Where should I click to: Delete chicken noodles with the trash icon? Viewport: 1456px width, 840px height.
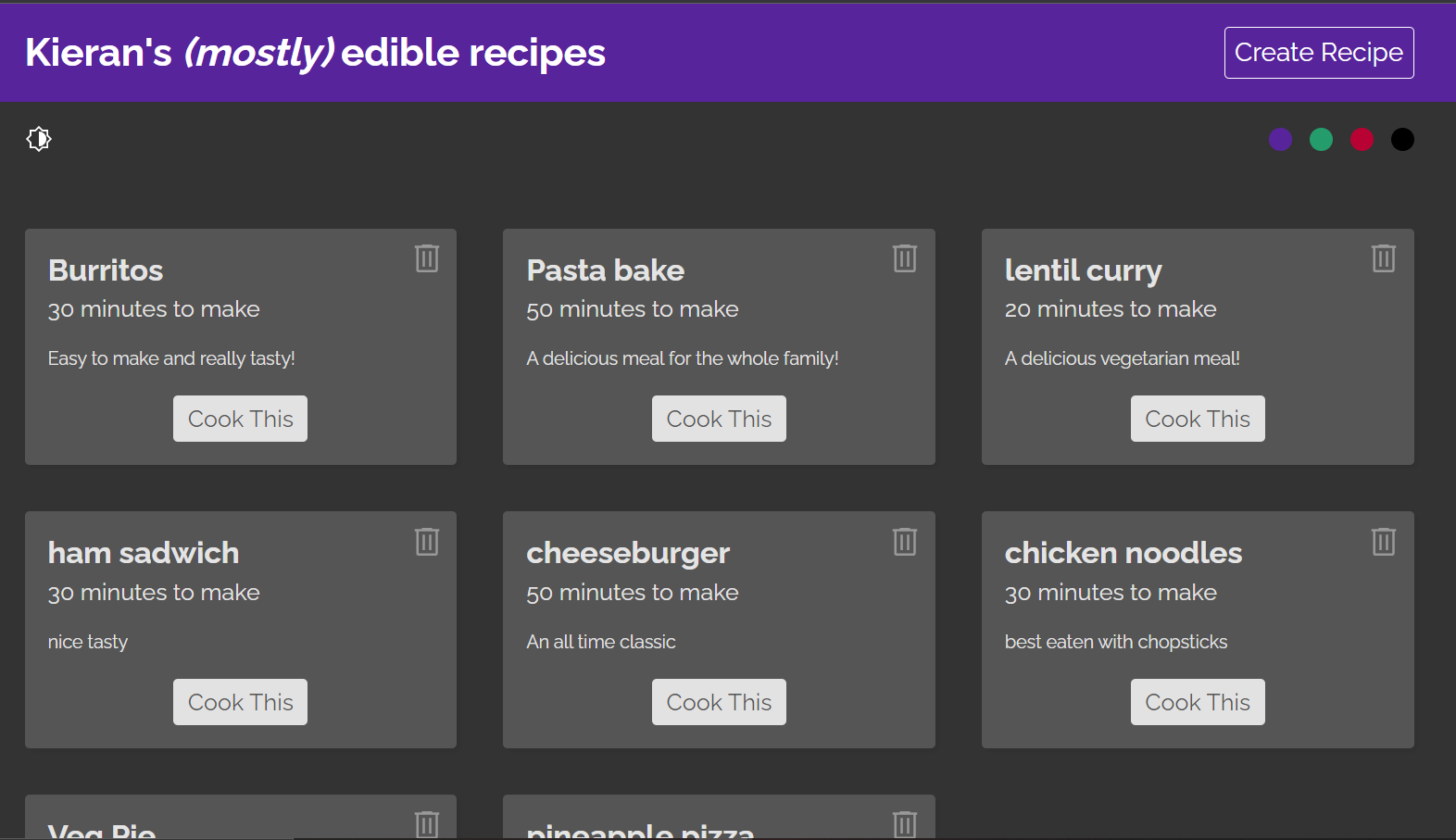coord(1383,541)
